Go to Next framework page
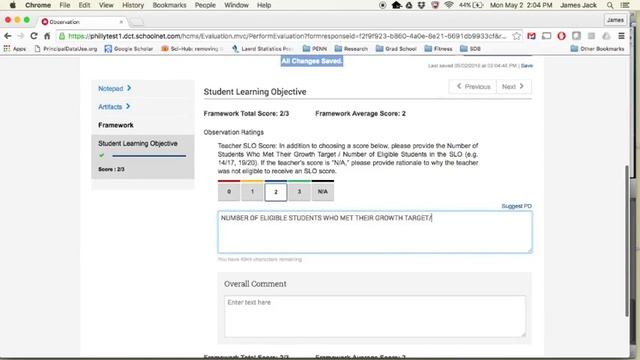Screen dimensions: 640x360 point(513,87)
